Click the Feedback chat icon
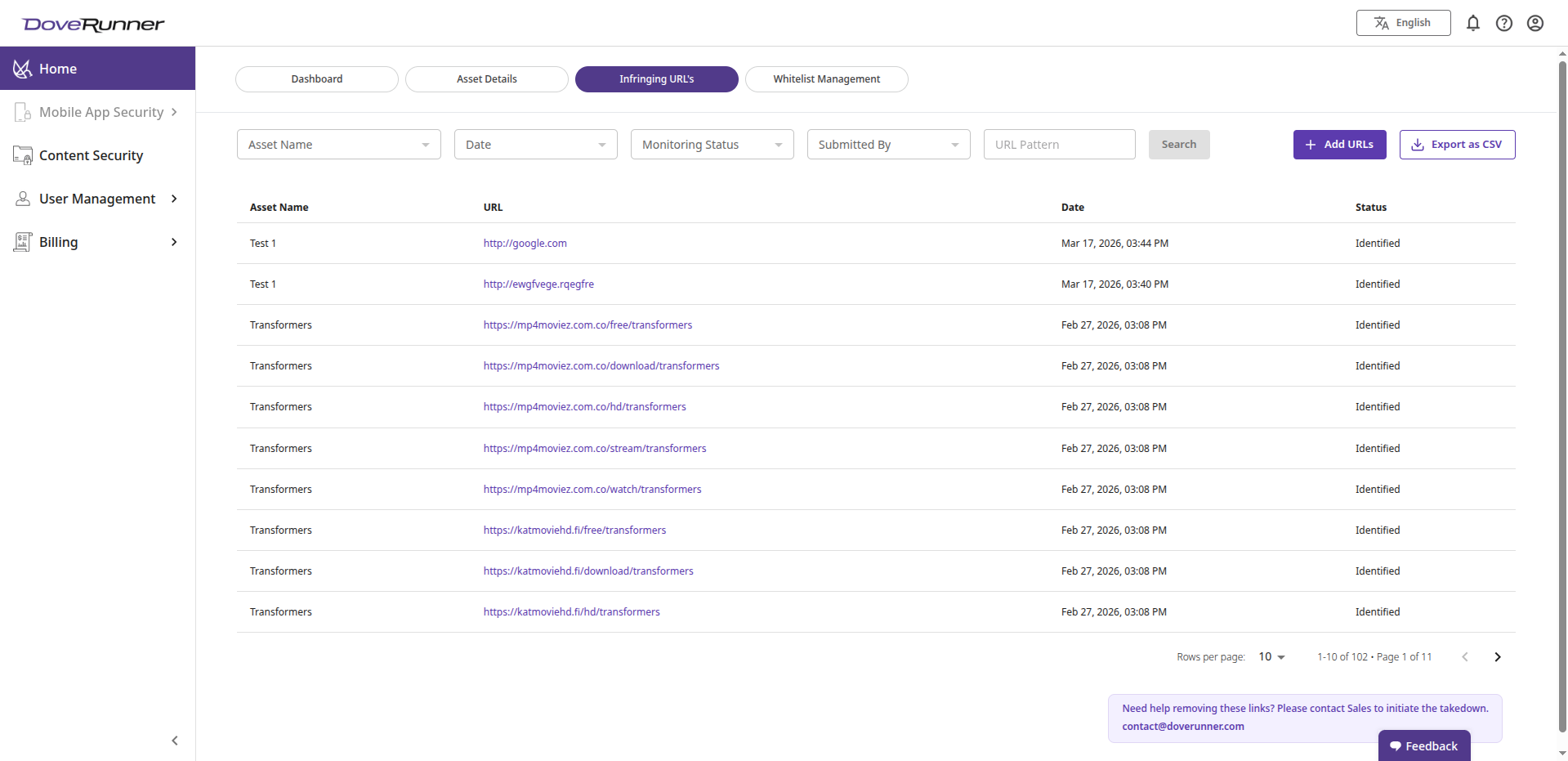The height and width of the screenshot is (761, 1568). coord(1397,745)
